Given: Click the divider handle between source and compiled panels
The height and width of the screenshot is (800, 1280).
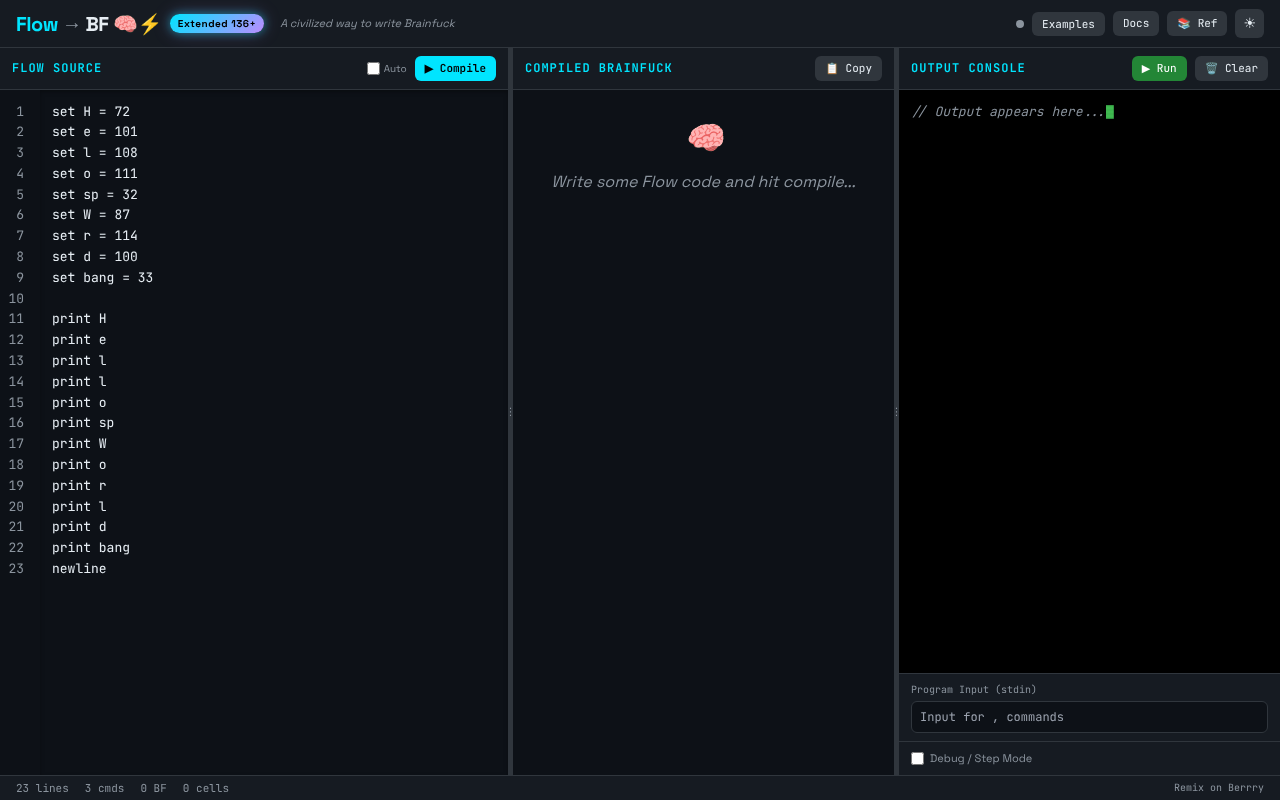Looking at the screenshot, I should (x=510, y=411).
